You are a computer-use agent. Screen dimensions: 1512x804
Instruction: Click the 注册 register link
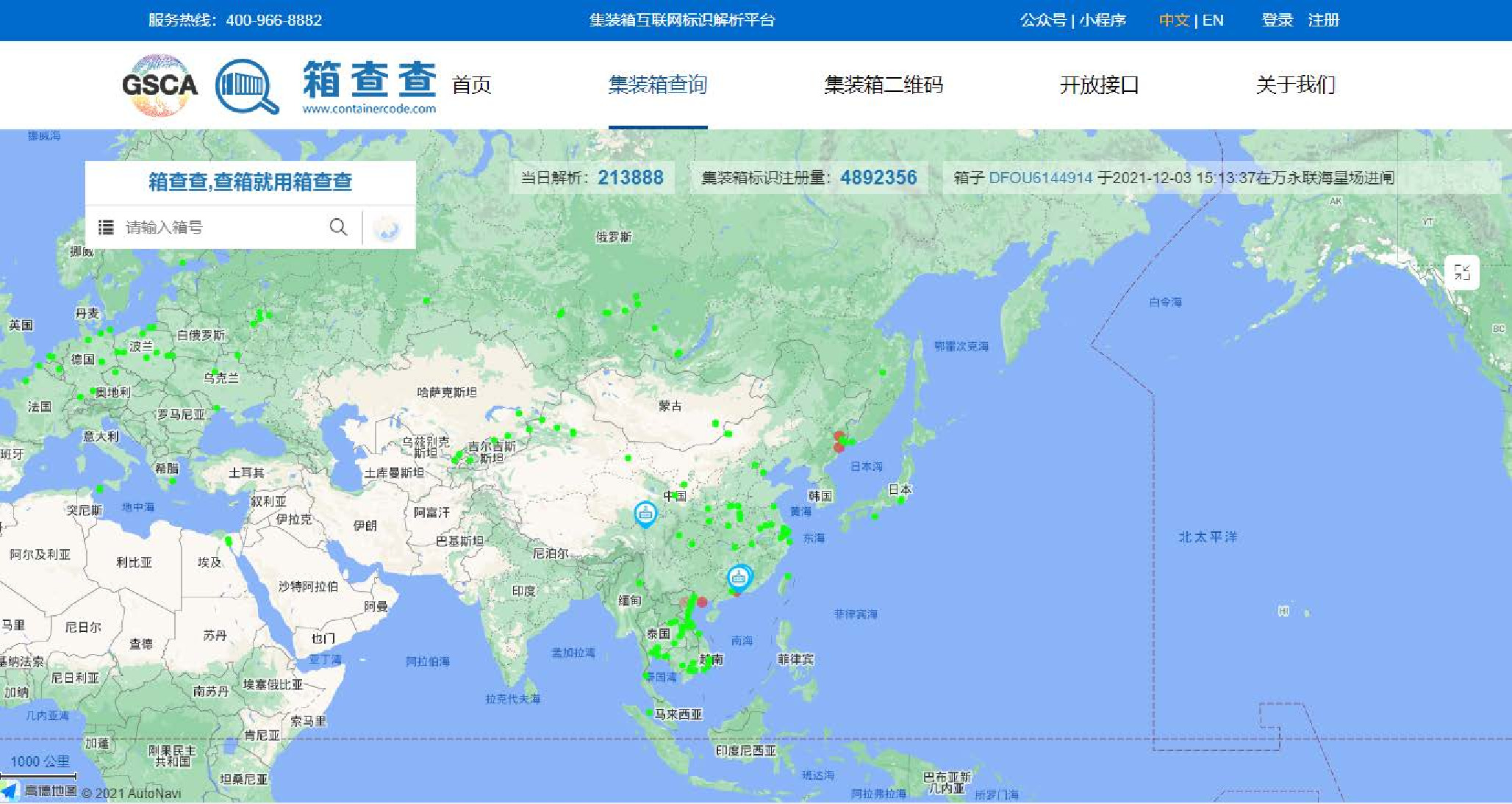tap(1324, 21)
